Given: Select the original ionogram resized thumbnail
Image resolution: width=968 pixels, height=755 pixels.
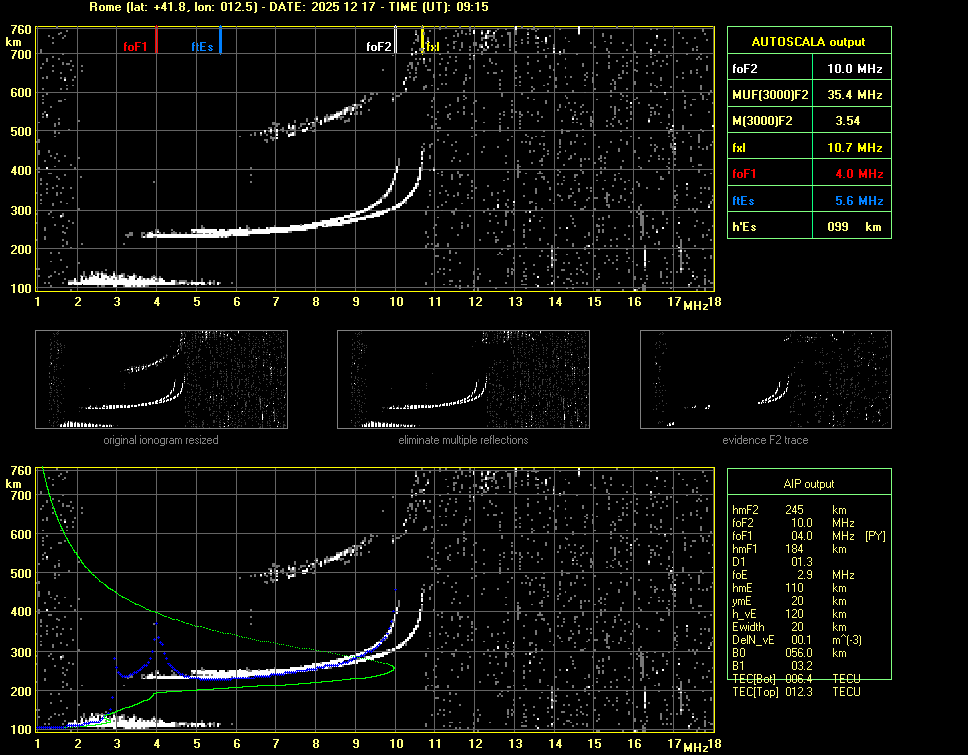Looking at the screenshot, I should pyautogui.click(x=161, y=379).
